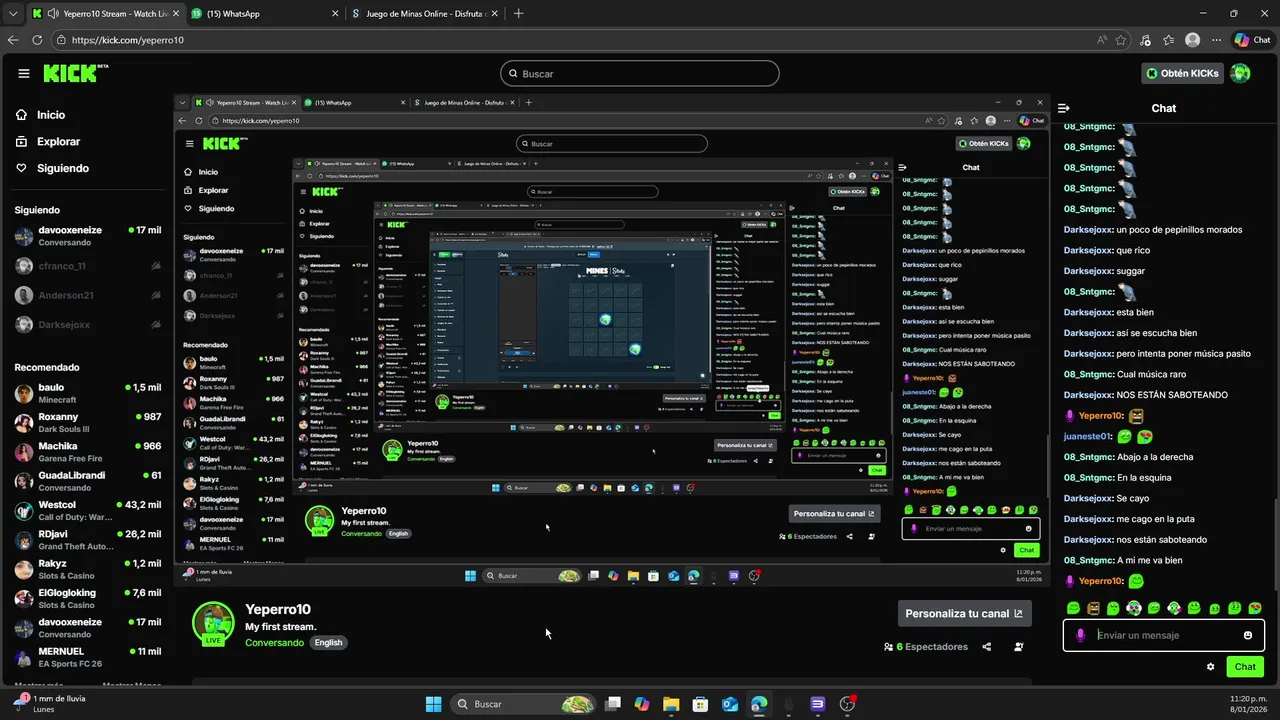Click the purple microphone icon in chat
The width and height of the screenshot is (1280, 720).
[1080, 635]
